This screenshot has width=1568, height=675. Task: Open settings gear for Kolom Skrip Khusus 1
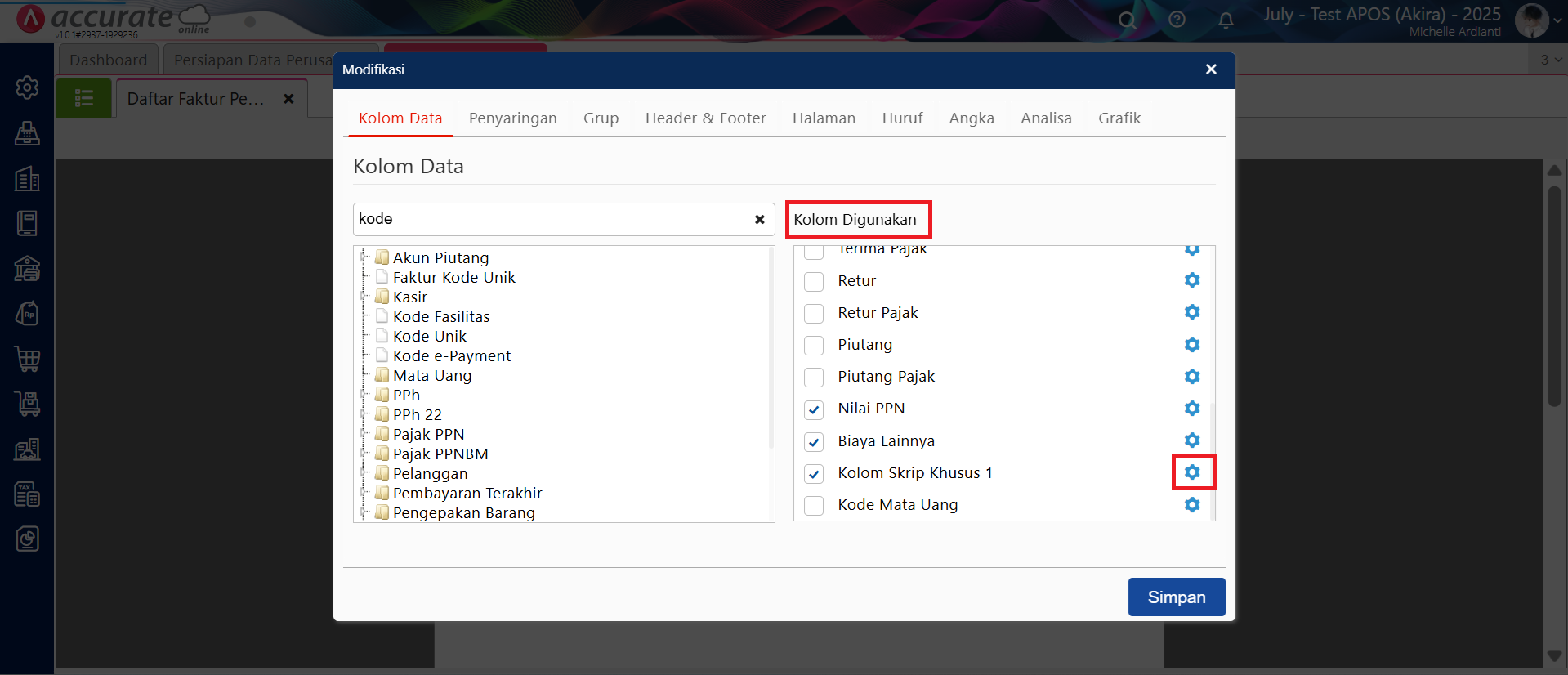tap(1192, 472)
